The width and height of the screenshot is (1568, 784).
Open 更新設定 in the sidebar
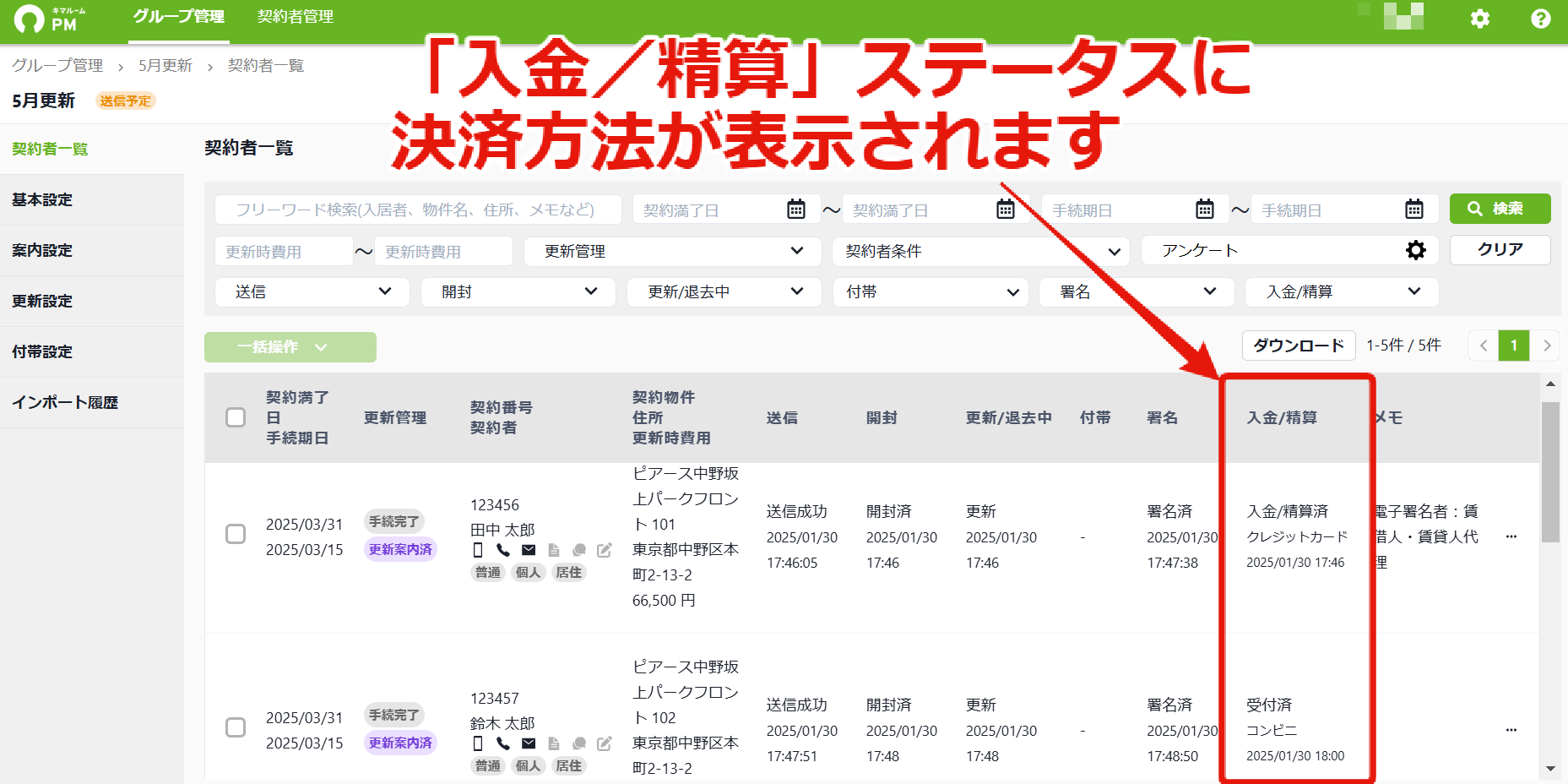click(x=92, y=301)
